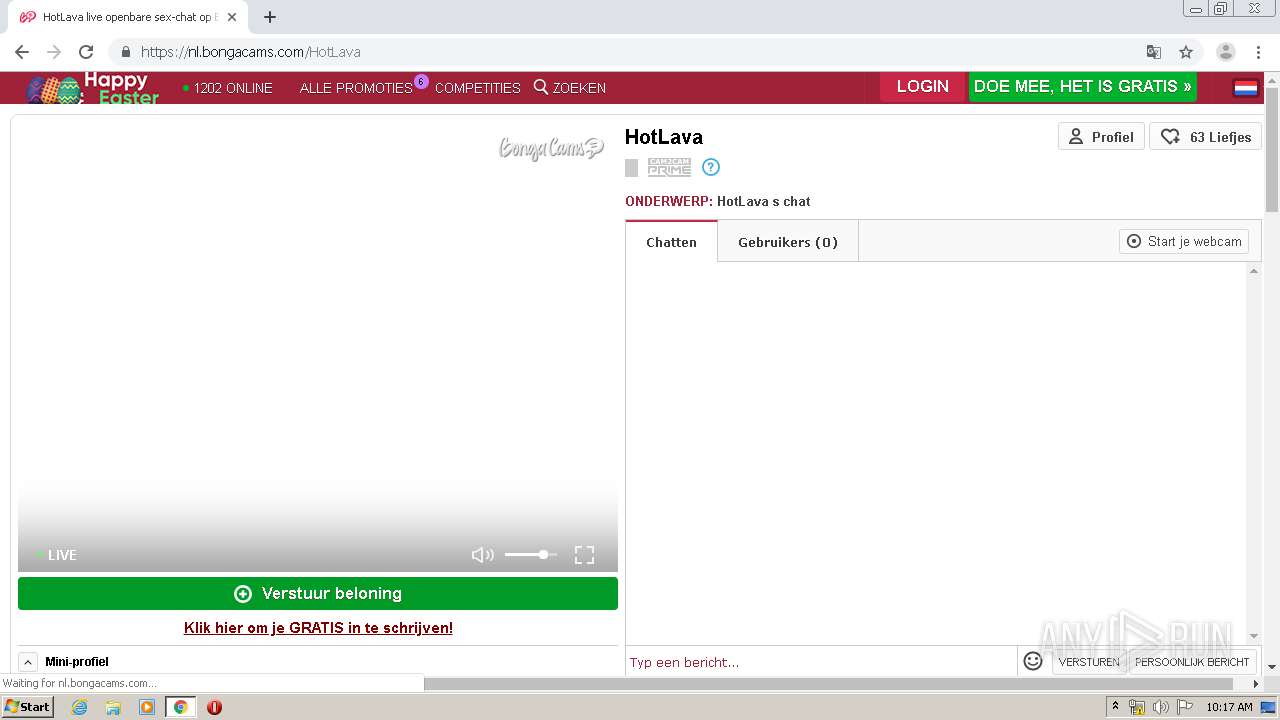This screenshot has width=1280, height=720.
Task: Click Start je webcam button
Action: tap(1184, 241)
